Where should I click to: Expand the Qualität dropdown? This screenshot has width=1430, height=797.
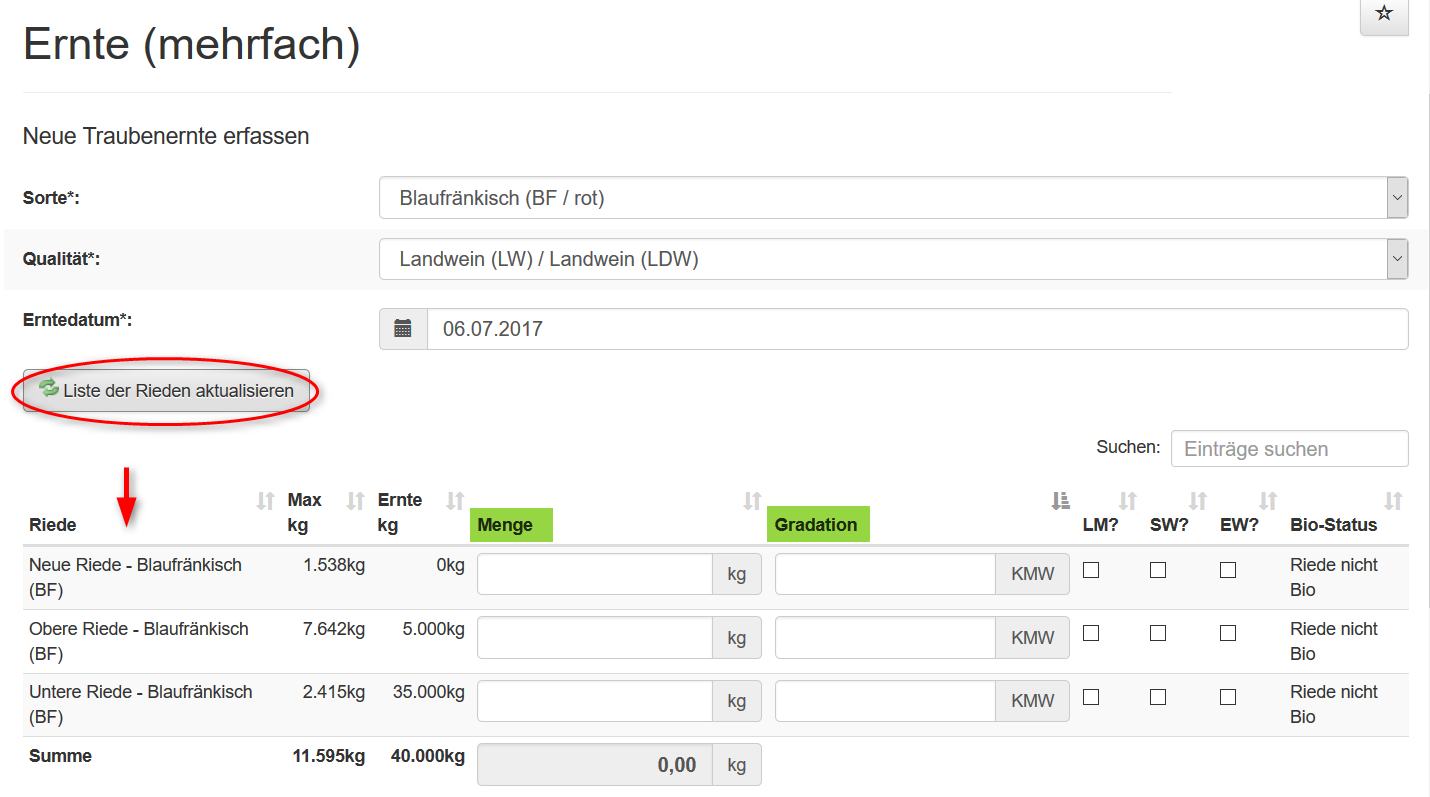[893, 260]
